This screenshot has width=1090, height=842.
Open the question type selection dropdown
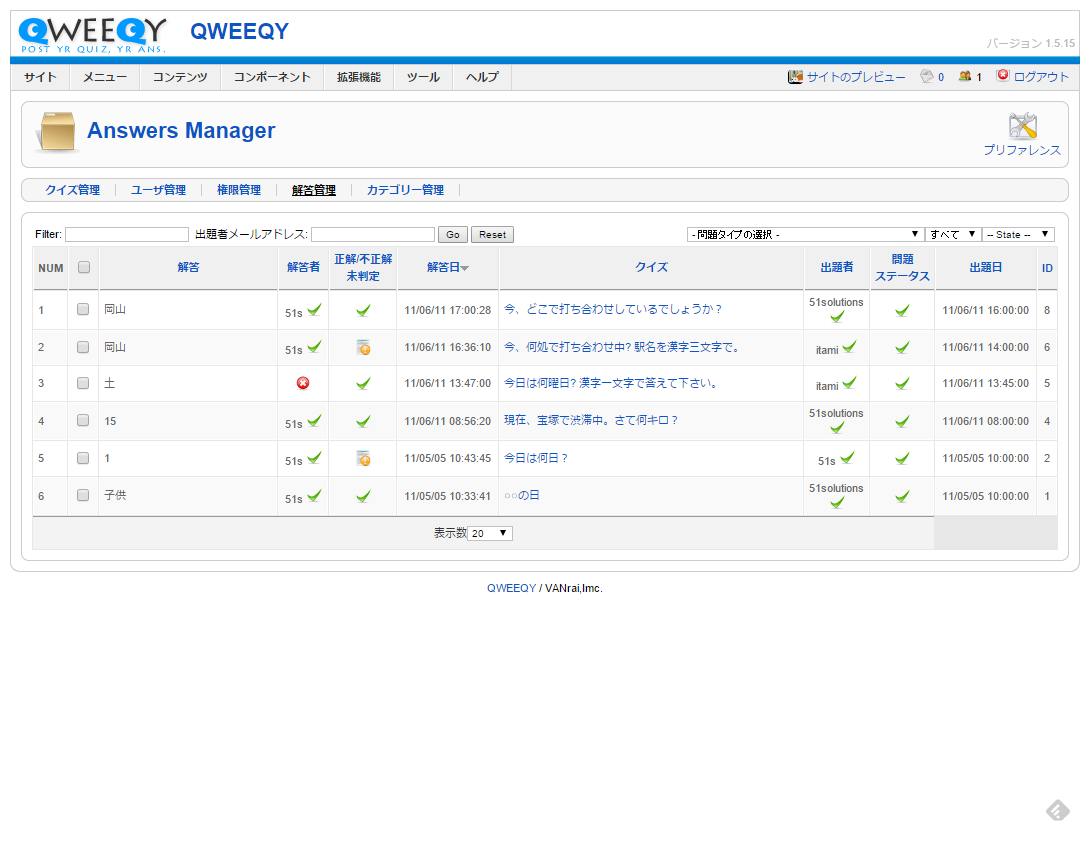804,234
